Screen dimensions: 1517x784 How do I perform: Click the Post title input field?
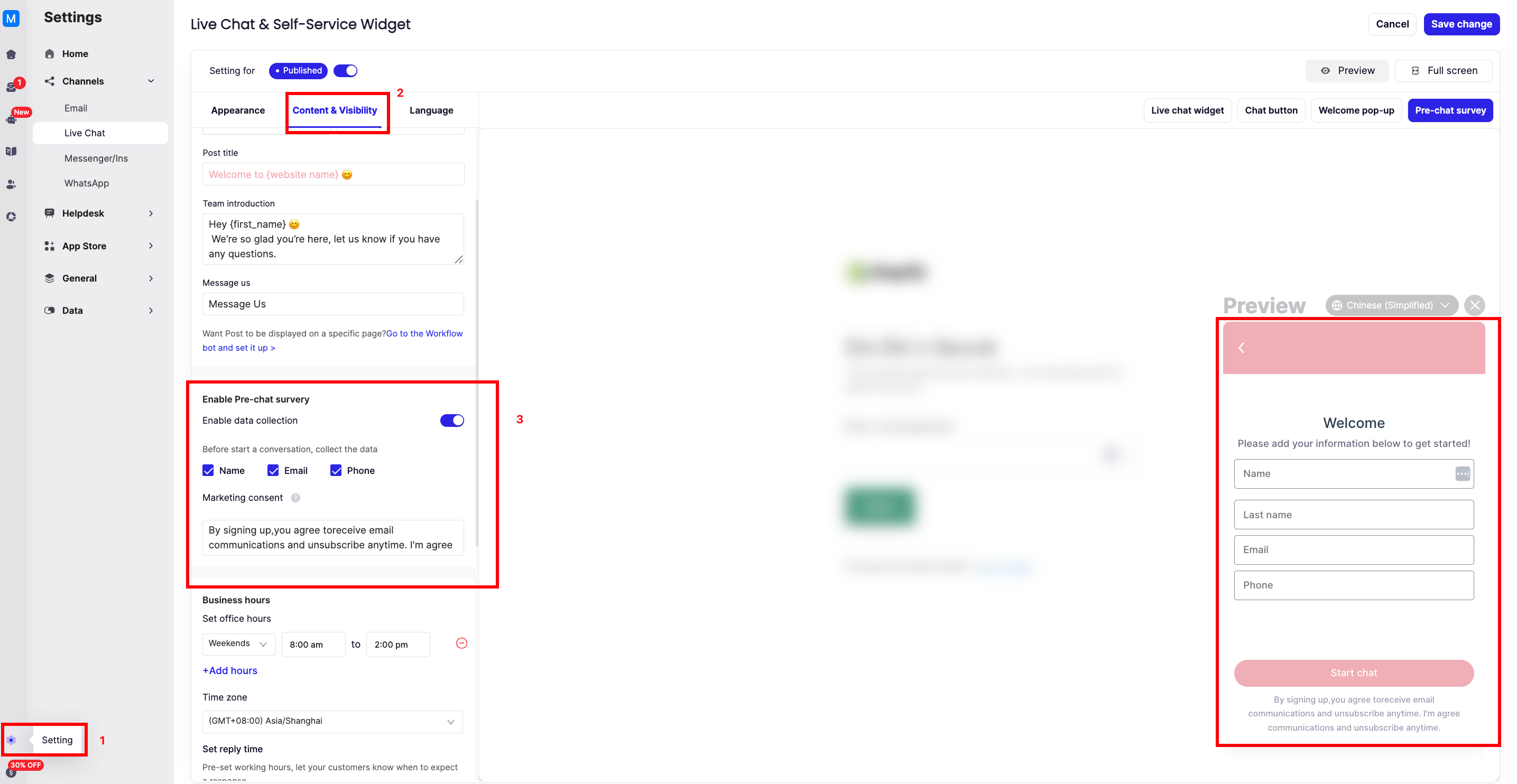coord(334,174)
